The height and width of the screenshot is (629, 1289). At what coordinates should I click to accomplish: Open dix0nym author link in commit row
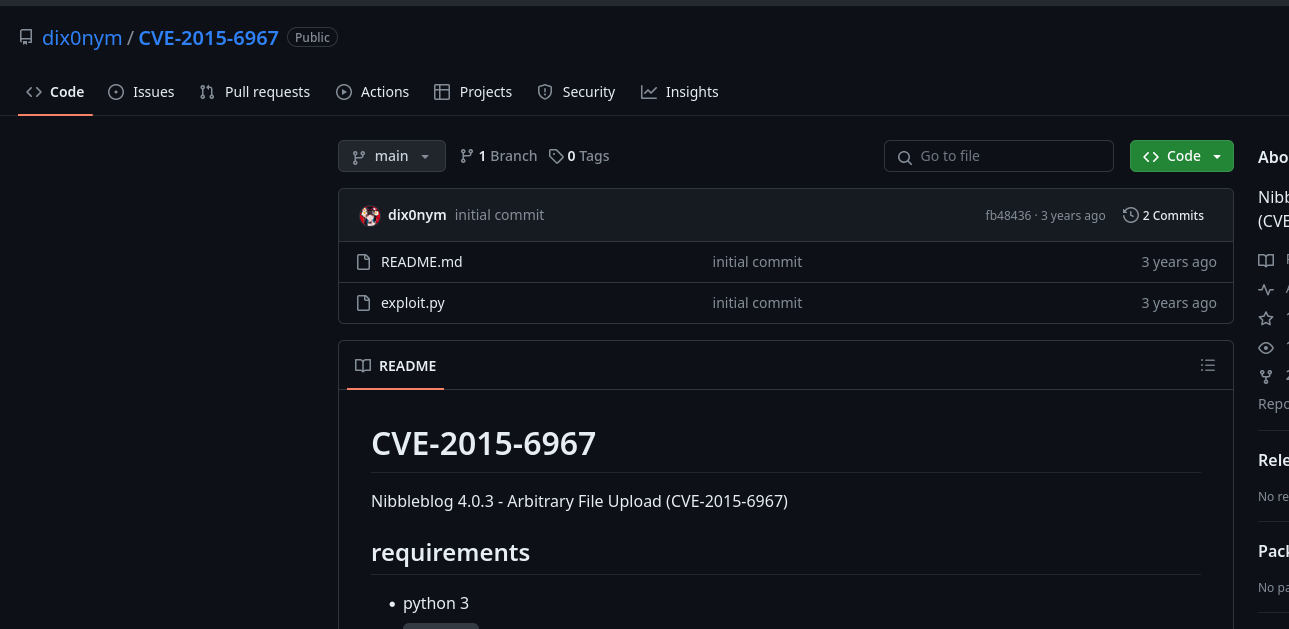click(x=417, y=215)
